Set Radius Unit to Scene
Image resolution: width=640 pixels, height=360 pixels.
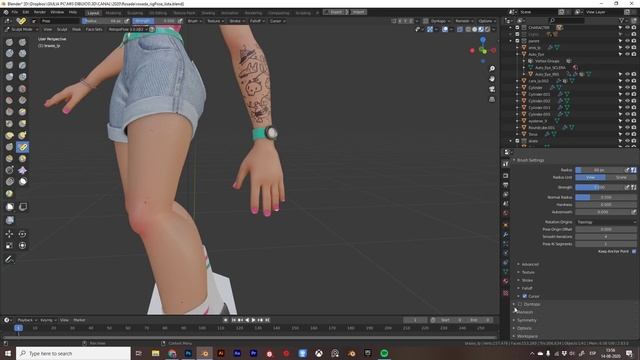(621, 178)
